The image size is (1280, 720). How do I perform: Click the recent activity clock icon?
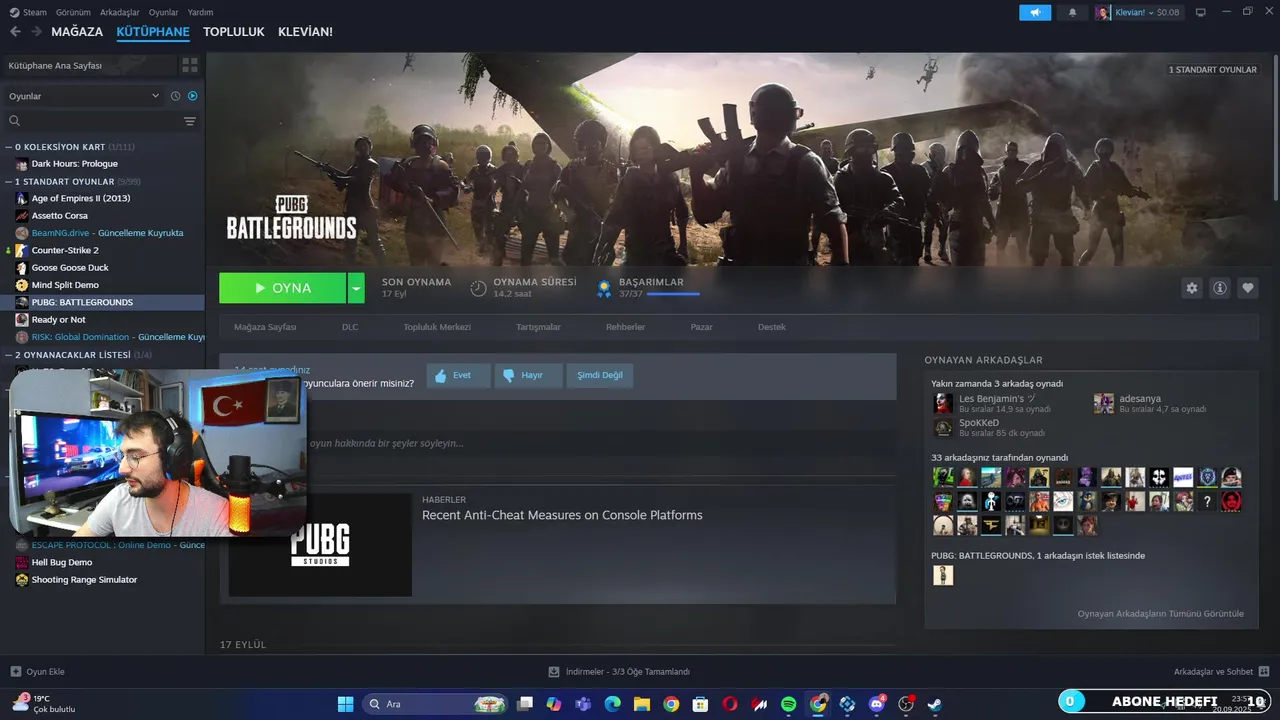point(175,96)
